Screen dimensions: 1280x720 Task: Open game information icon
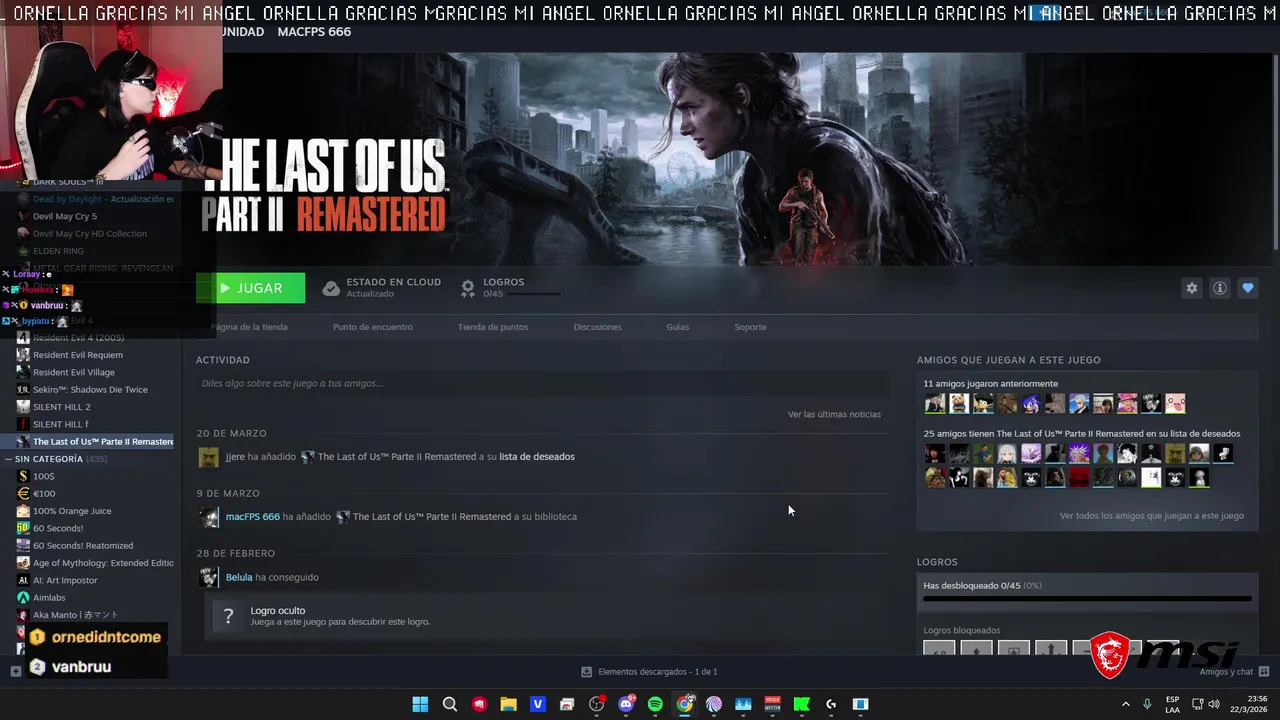[x=1219, y=288]
